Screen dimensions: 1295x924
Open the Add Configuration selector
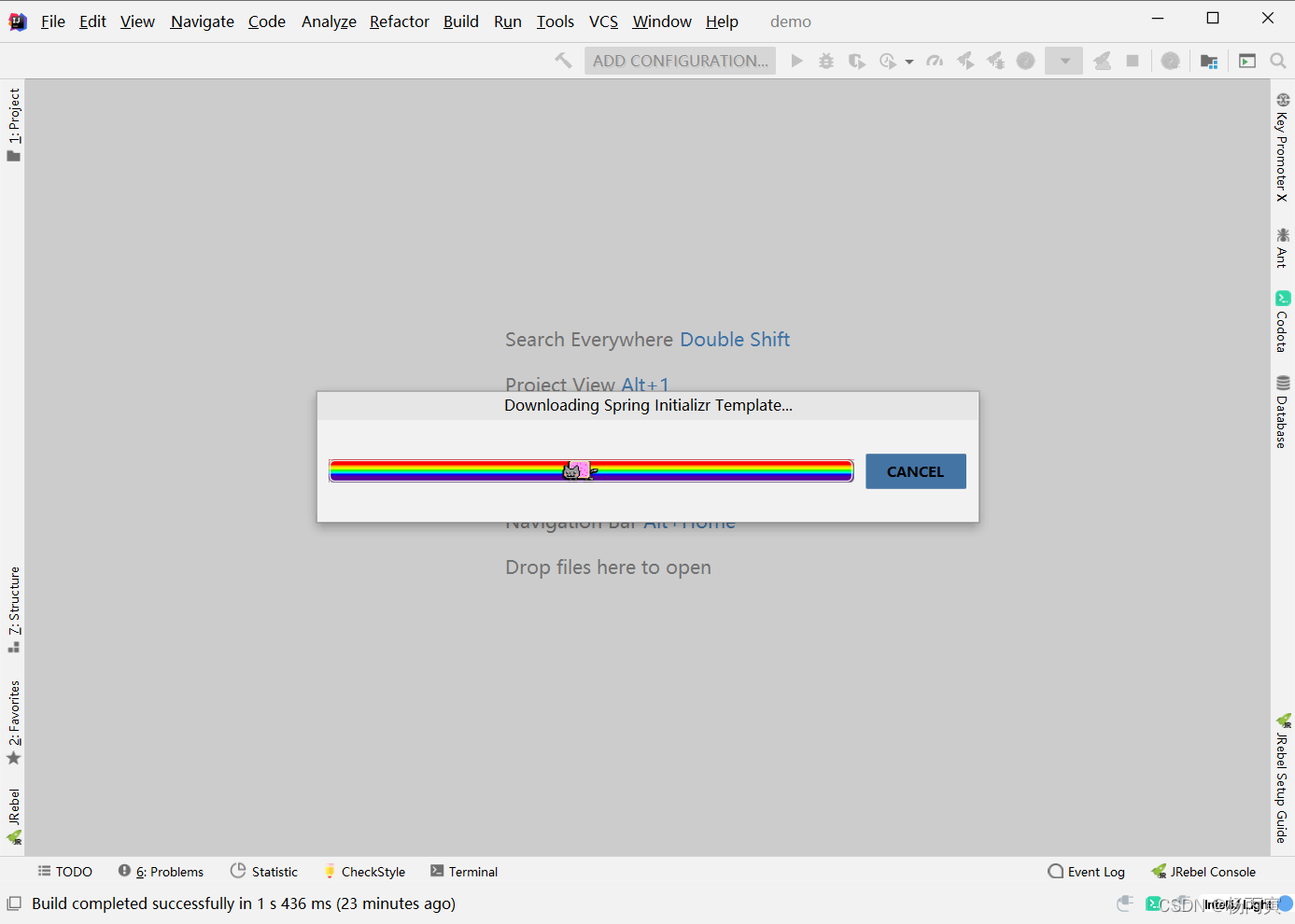tap(680, 61)
